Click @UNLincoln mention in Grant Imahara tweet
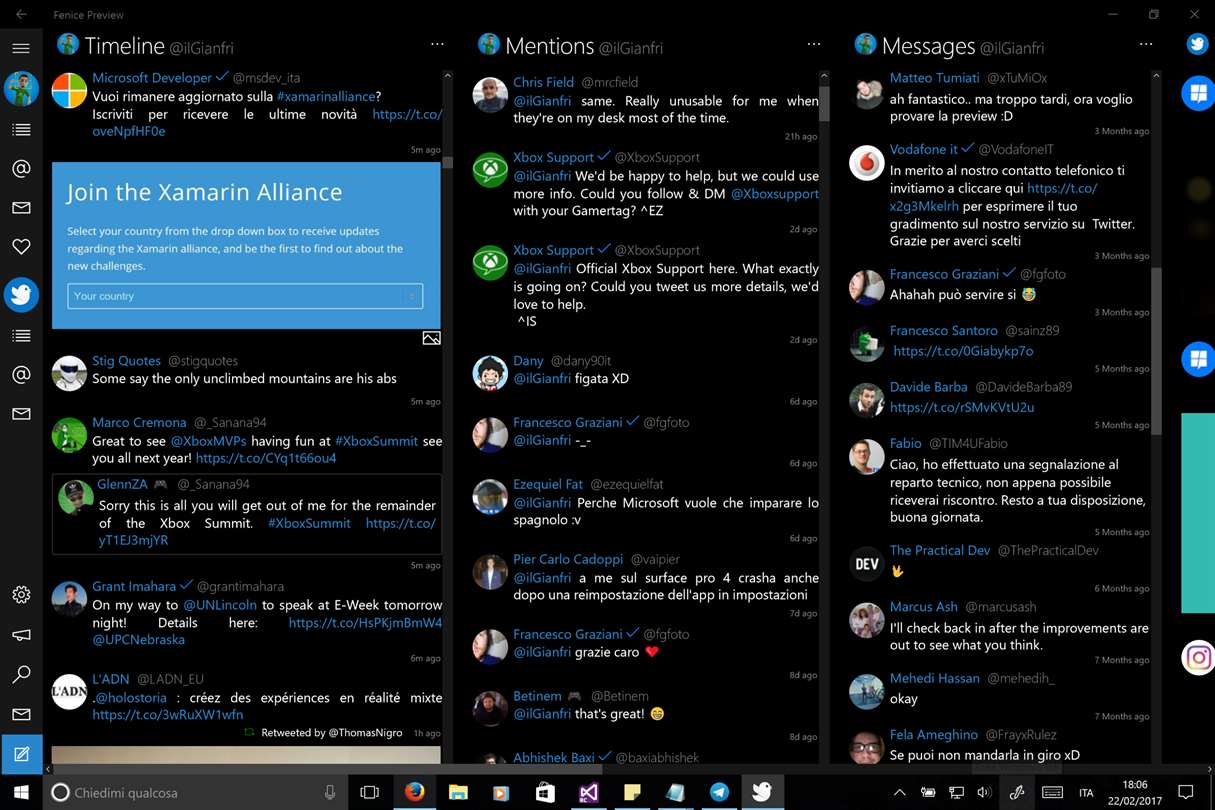 coord(219,605)
